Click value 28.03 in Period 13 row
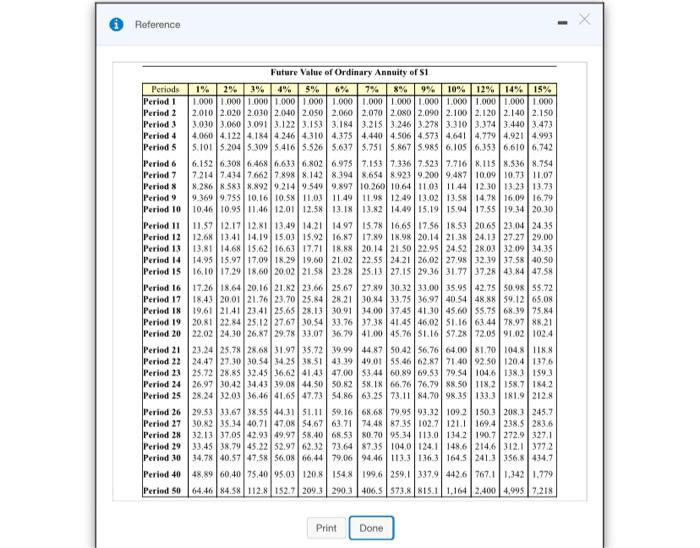This screenshot has height=548, width=700. click(485, 248)
